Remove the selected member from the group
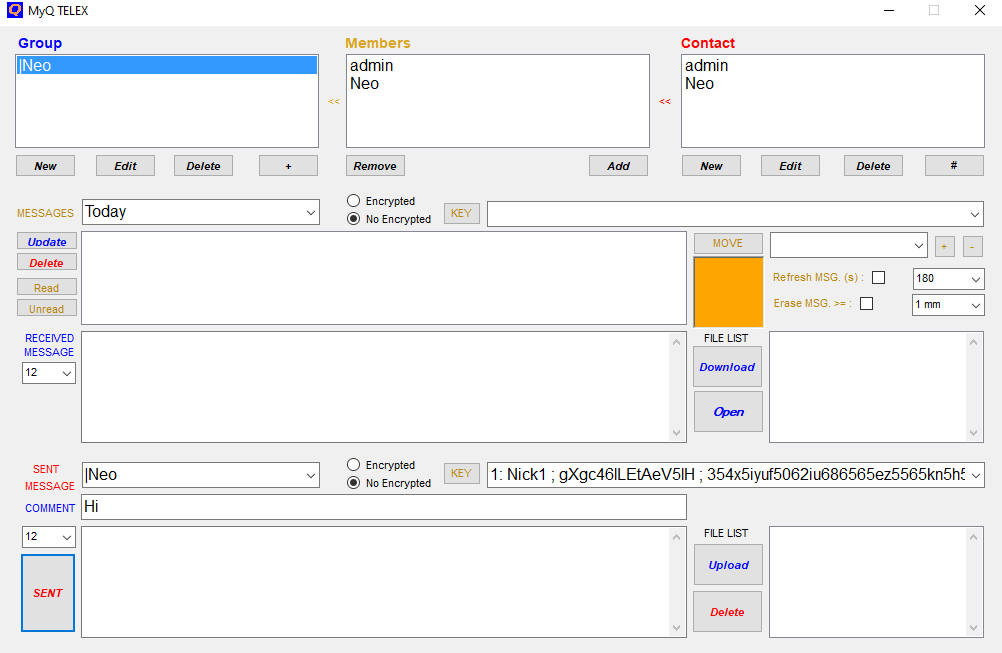This screenshot has width=1002, height=653. 375,165
